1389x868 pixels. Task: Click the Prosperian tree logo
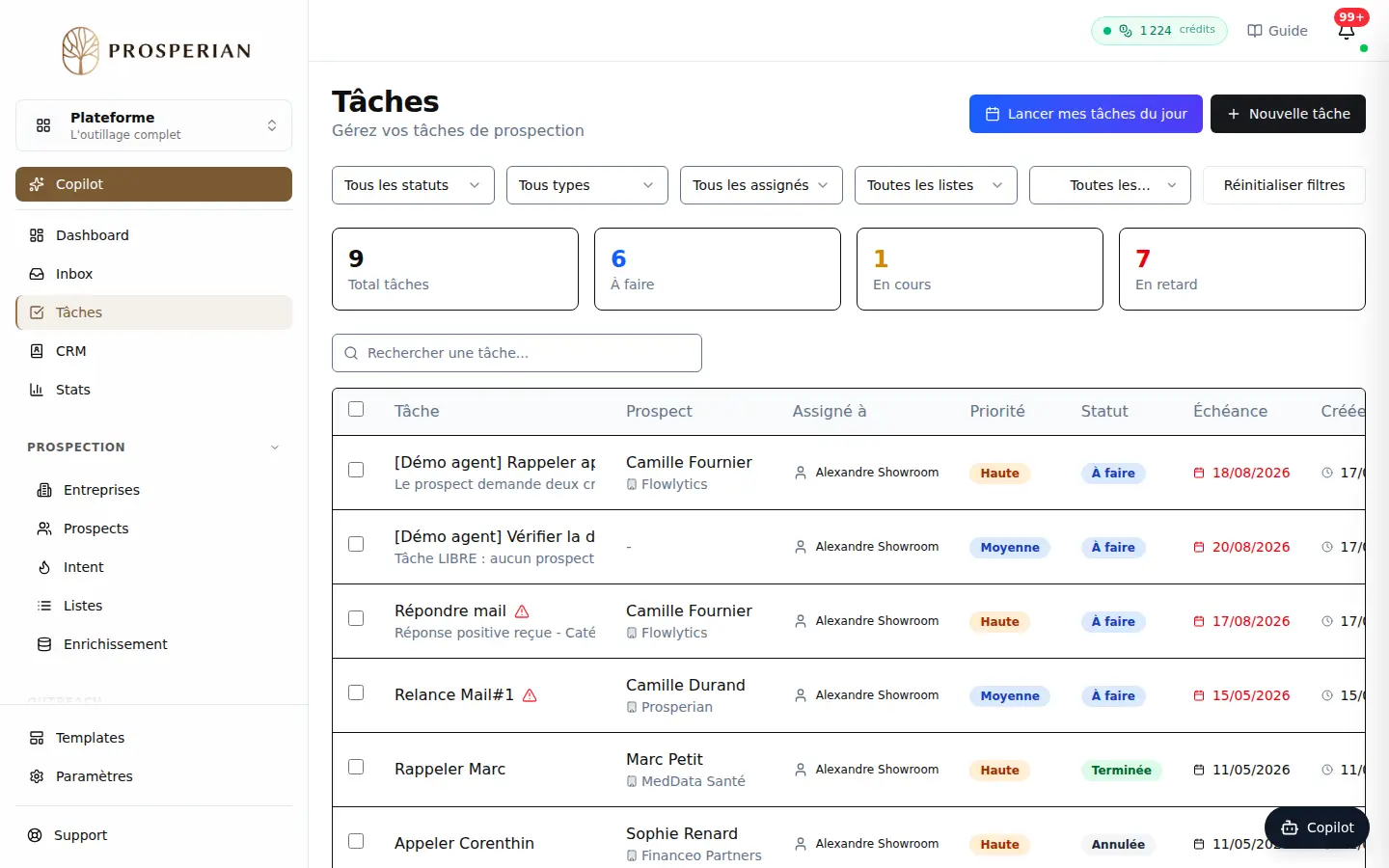point(81,50)
